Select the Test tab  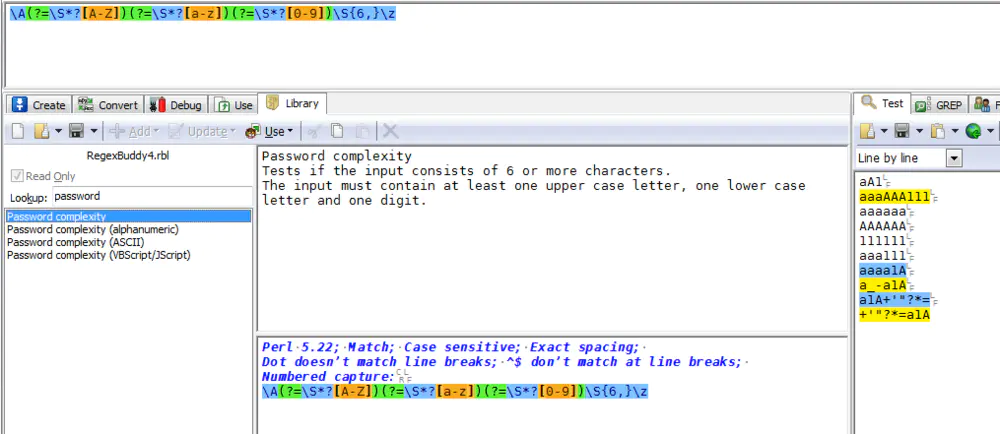pos(883,103)
